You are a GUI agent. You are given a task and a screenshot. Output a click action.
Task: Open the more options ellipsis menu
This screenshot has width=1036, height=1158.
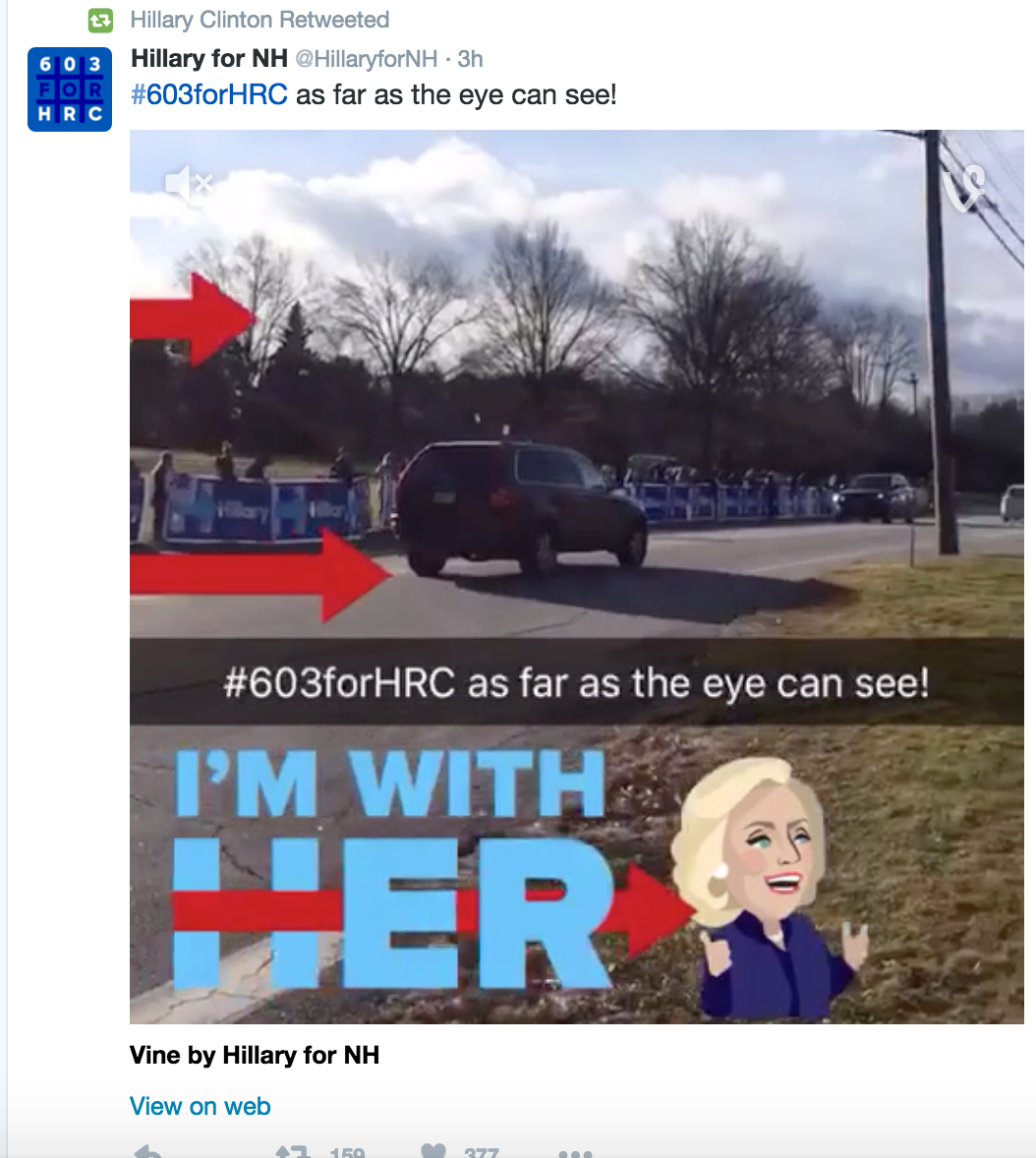(575, 1153)
